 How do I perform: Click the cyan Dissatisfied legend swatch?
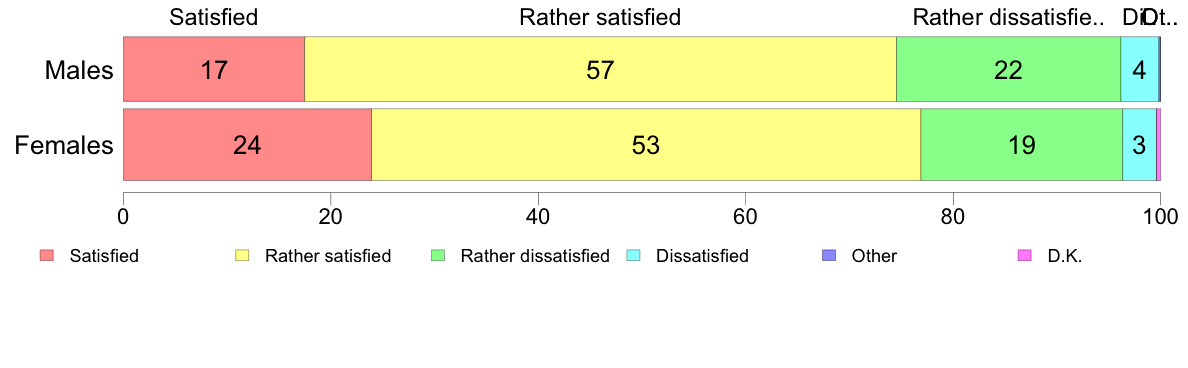[633, 256]
